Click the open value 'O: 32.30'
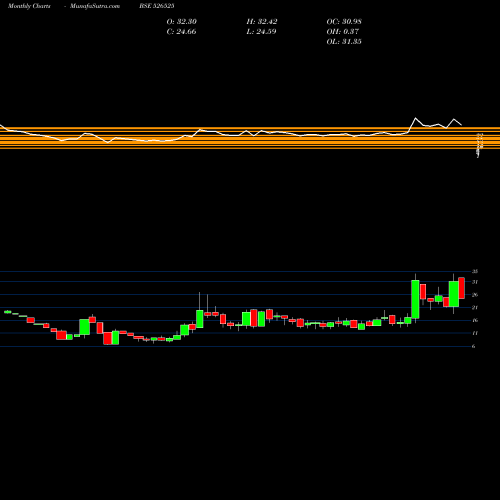The width and height of the screenshot is (500, 500). point(182,22)
